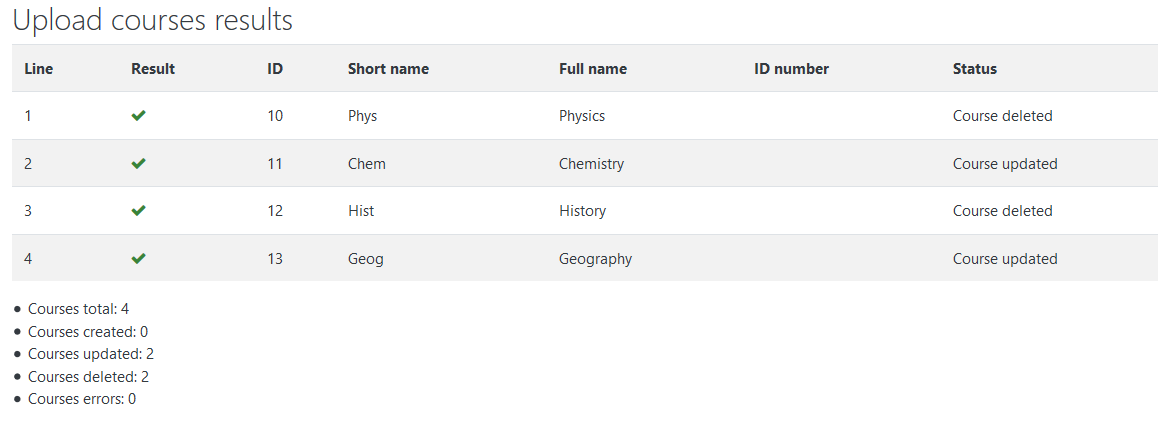
Task: Click the Course deleted status for History
Action: [1003, 210]
